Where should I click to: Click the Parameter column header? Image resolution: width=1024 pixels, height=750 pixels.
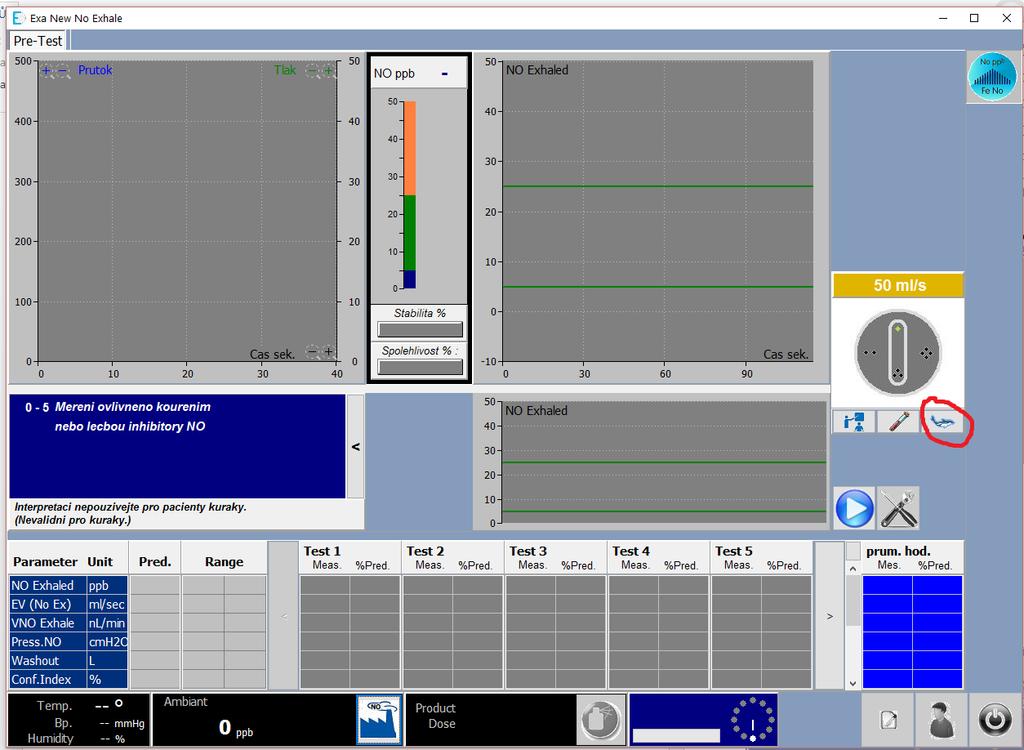[45, 562]
